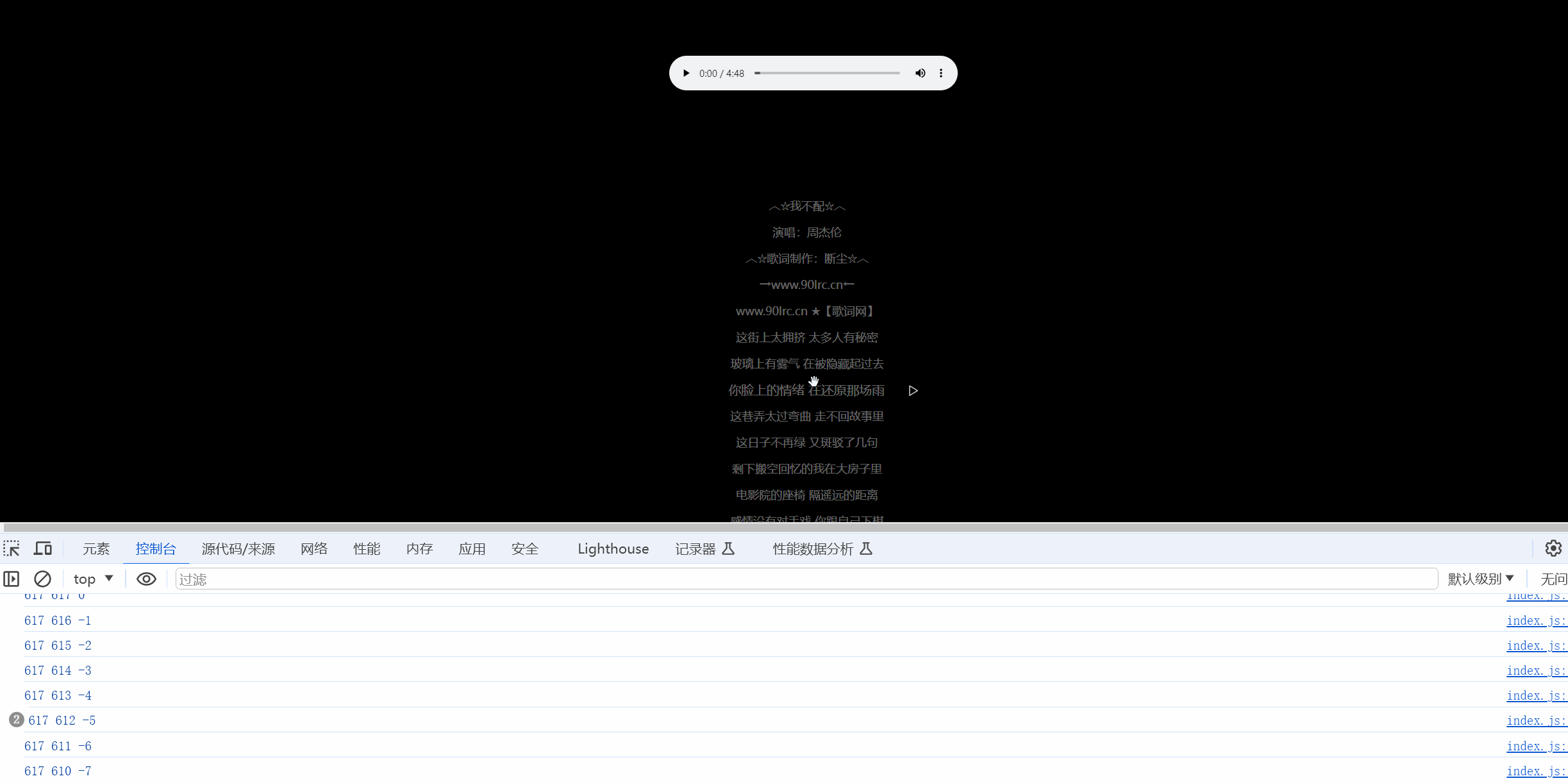Viewport: 1568px width, 783px height.
Task: Click lyric line 剩下搬空回忆的我在大房子里
Action: [806, 469]
